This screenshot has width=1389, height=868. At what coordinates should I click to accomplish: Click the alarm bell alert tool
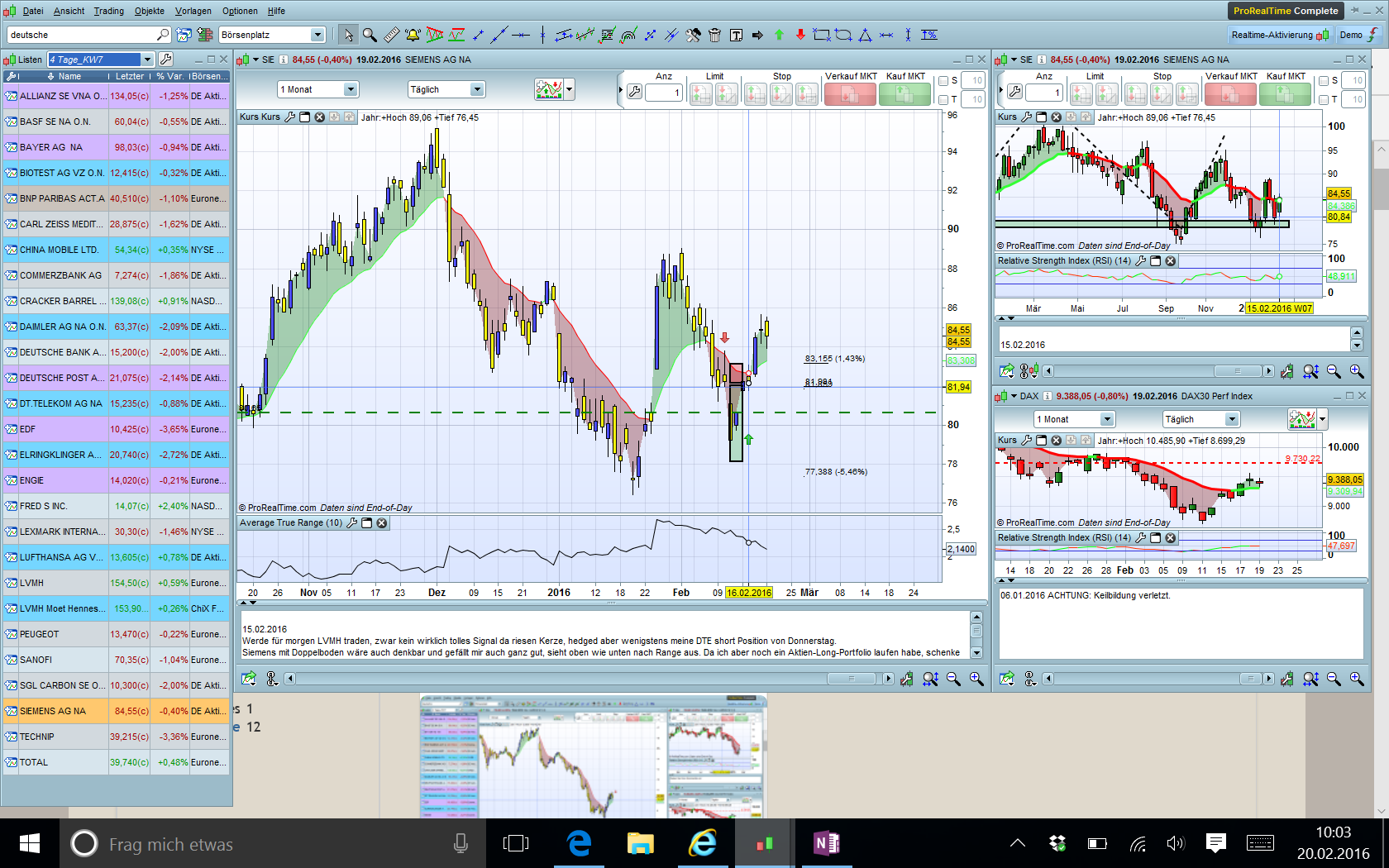[413, 35]
